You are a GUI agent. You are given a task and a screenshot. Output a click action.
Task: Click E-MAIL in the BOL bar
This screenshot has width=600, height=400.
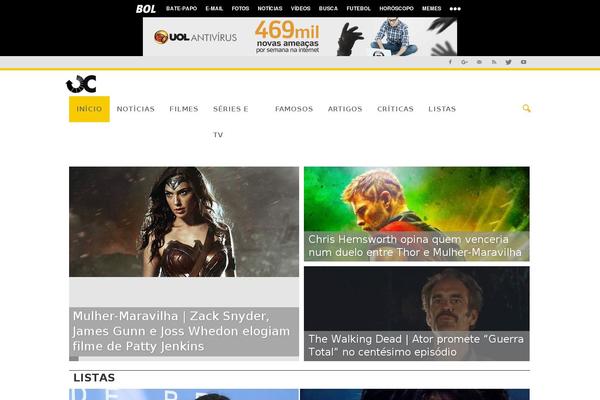pos(214,8)
